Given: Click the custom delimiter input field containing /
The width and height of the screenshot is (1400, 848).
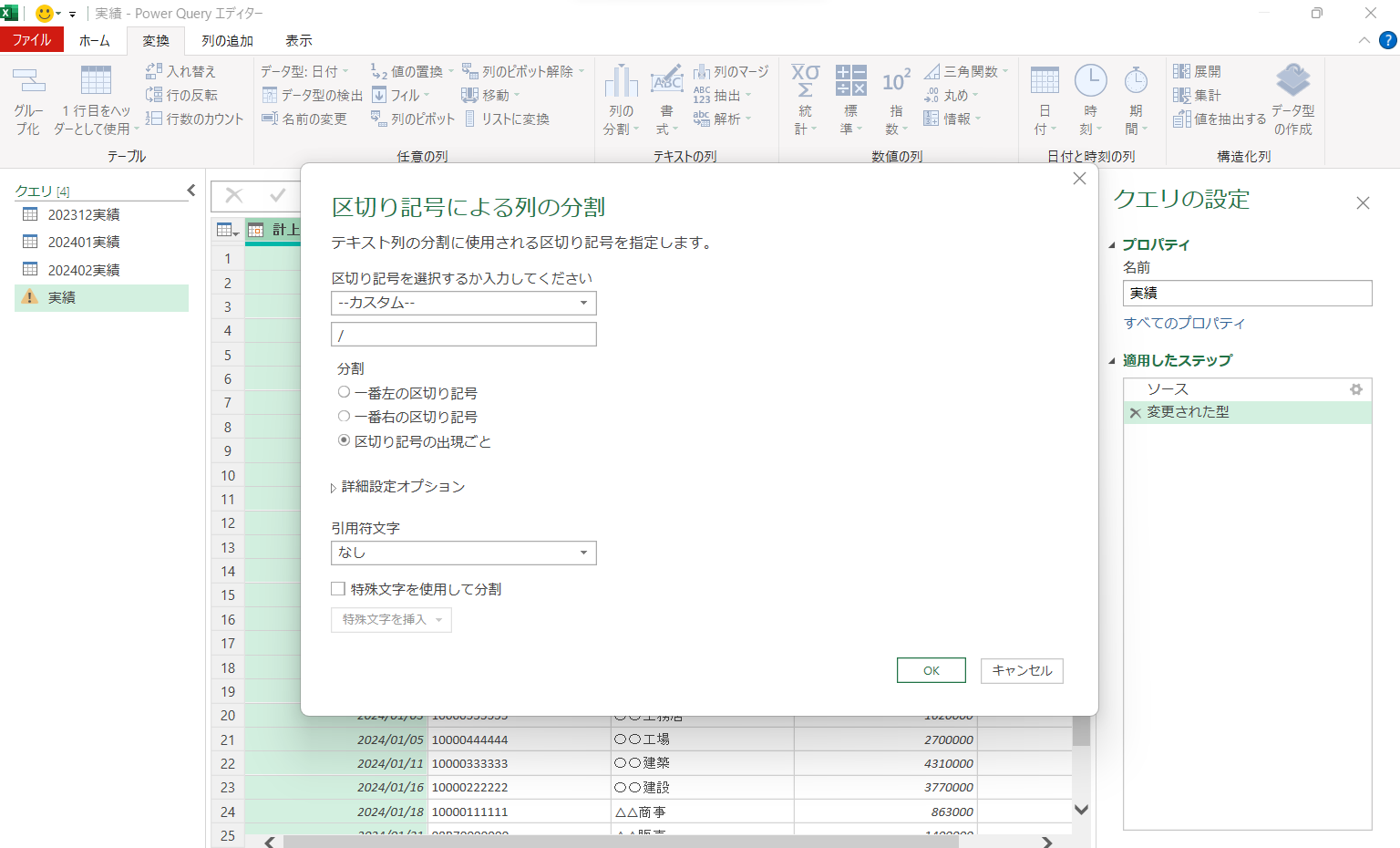Looking at the screenshot, I should tap(464, 335).
